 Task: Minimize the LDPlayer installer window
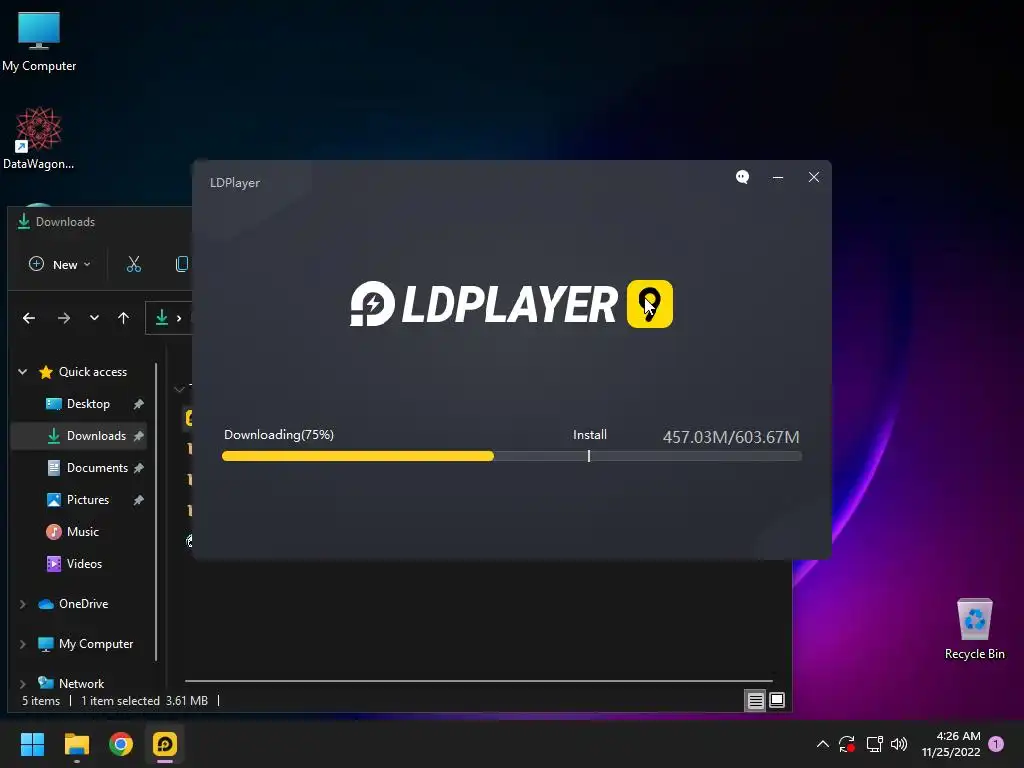click(778, 177)
